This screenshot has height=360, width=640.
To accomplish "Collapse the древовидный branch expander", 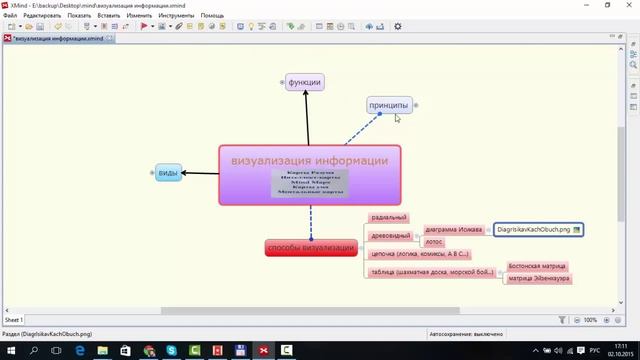I will click(x=417, y=236).
